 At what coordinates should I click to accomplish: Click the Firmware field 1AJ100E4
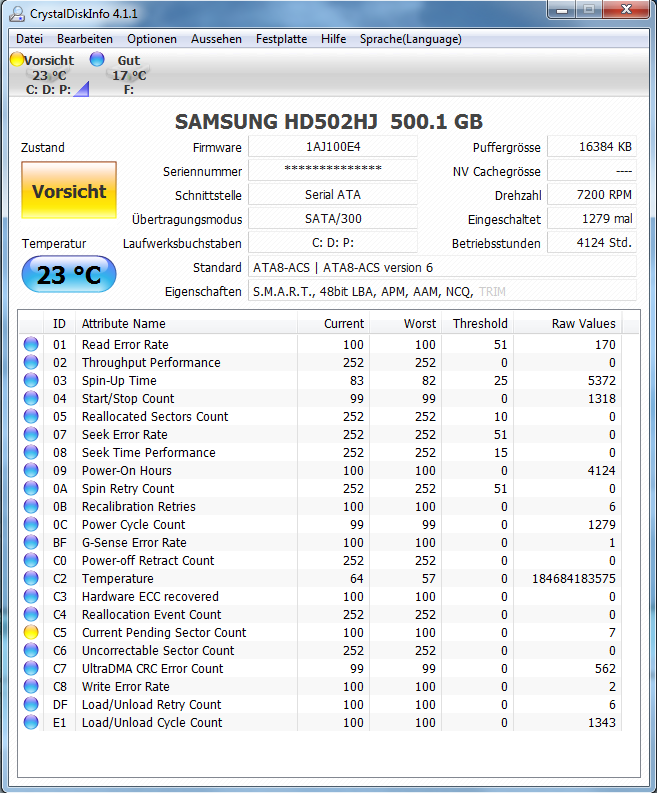click(x=333, y=147)
